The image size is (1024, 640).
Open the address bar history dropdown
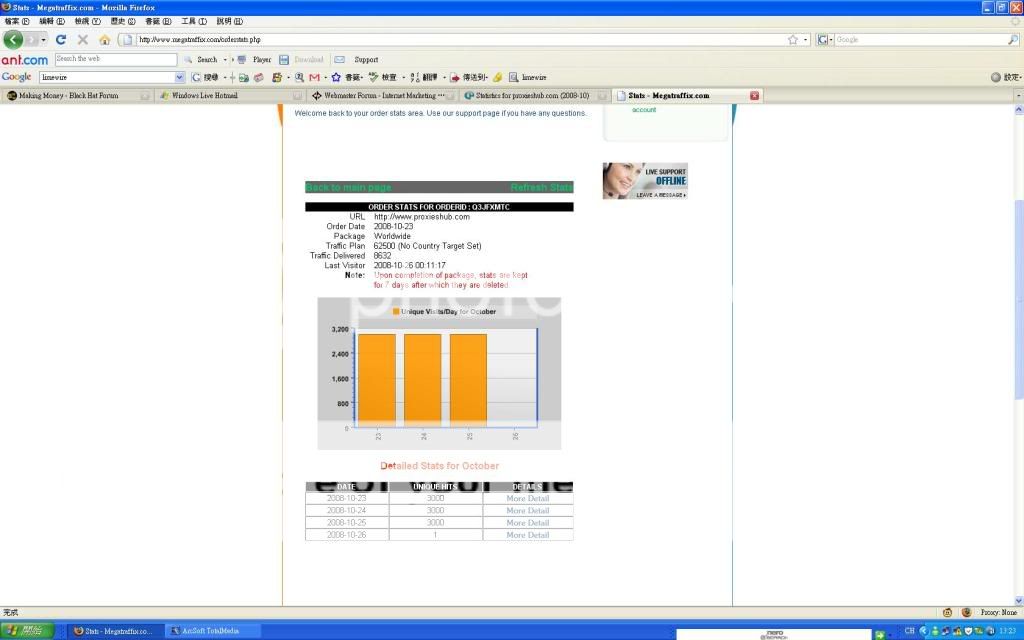coord(805,39)
